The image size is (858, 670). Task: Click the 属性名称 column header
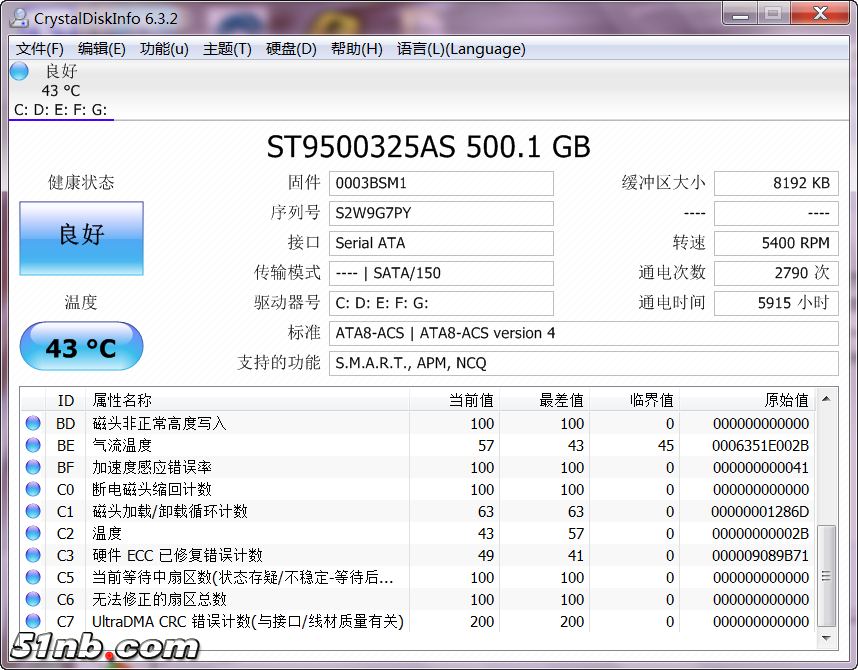pos(122,400)
